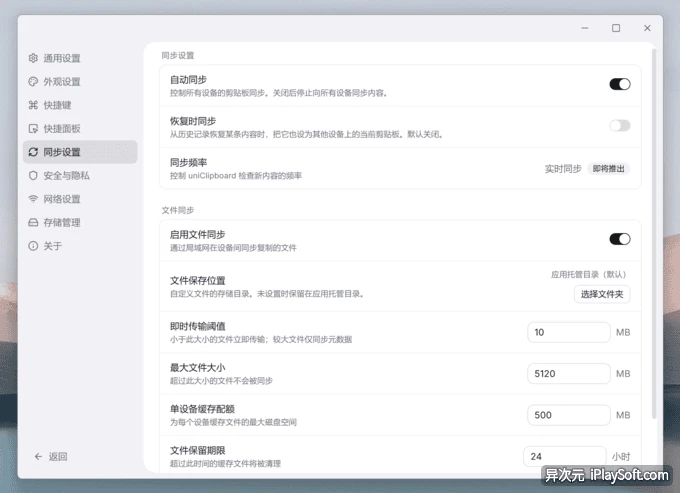680x493 pixels.
Task: Click the 同步频率 row title
Action: 188,163
